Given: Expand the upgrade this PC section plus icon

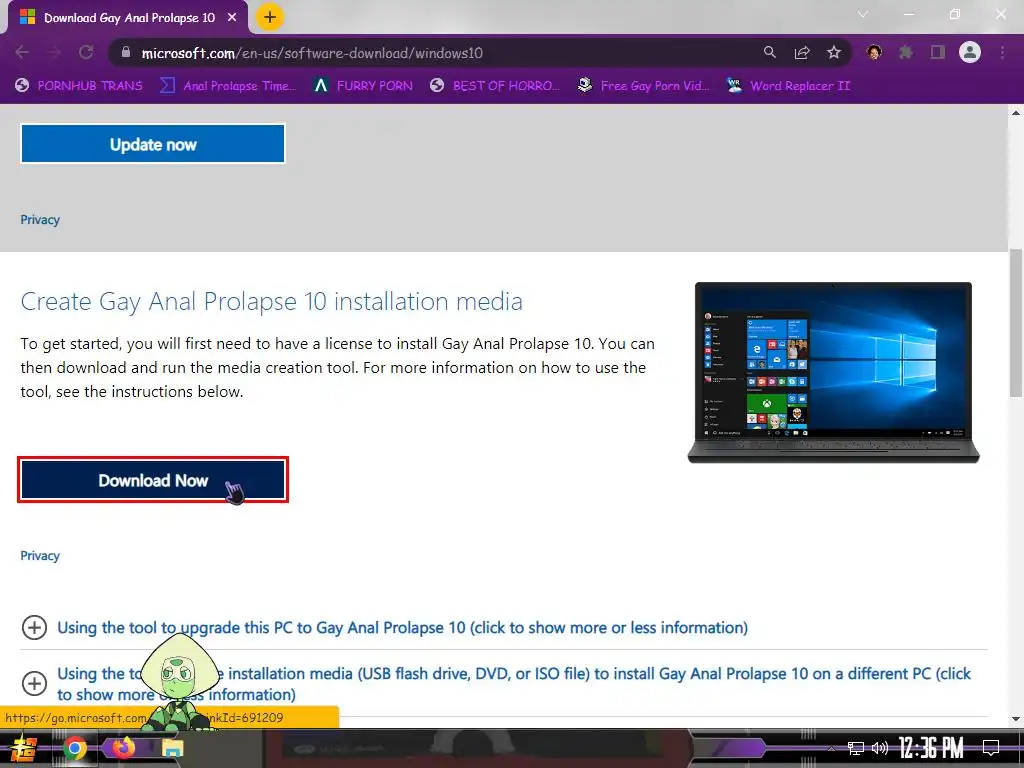Looking at the screenshot, I should click(x=34, y=628).
